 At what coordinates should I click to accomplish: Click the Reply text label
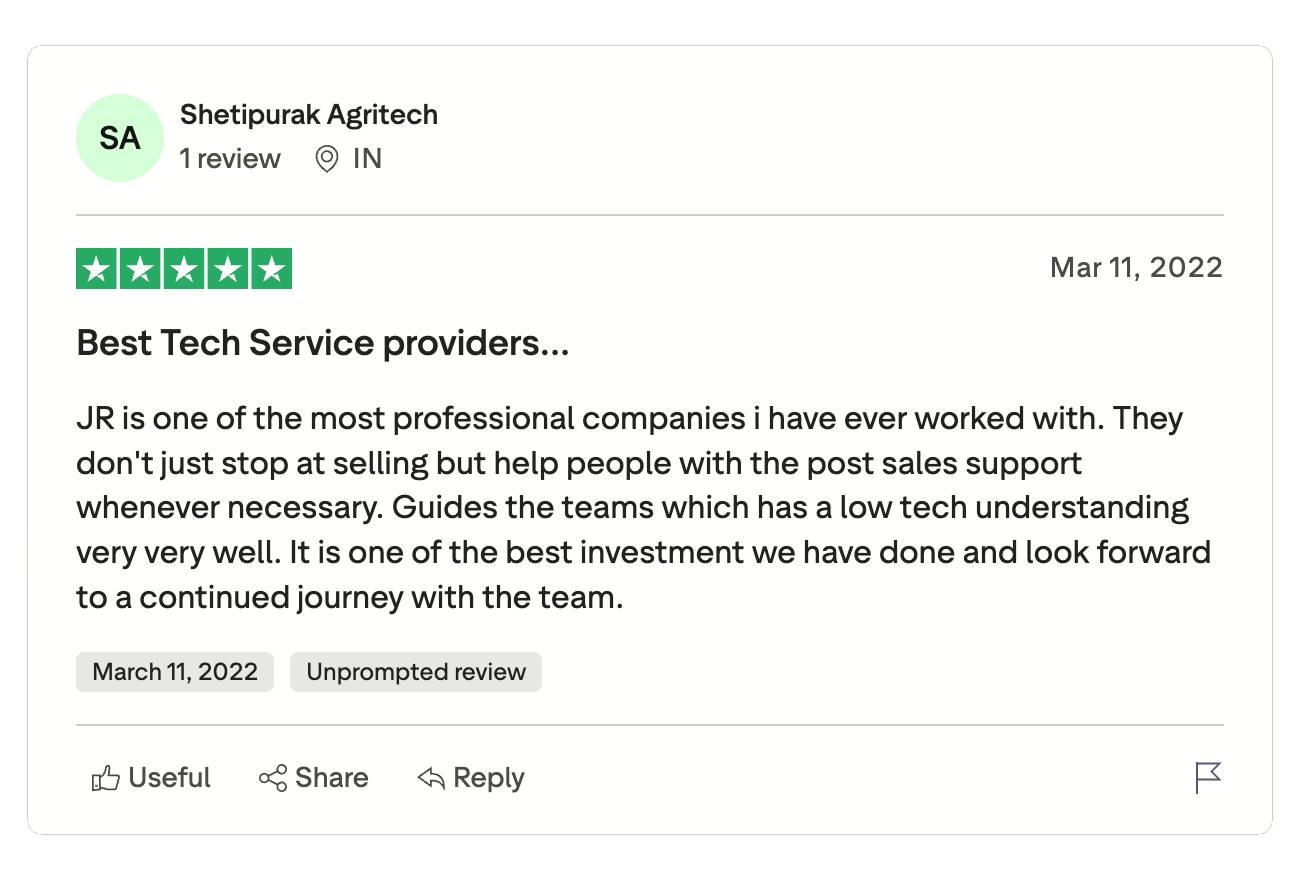[488, 778]
